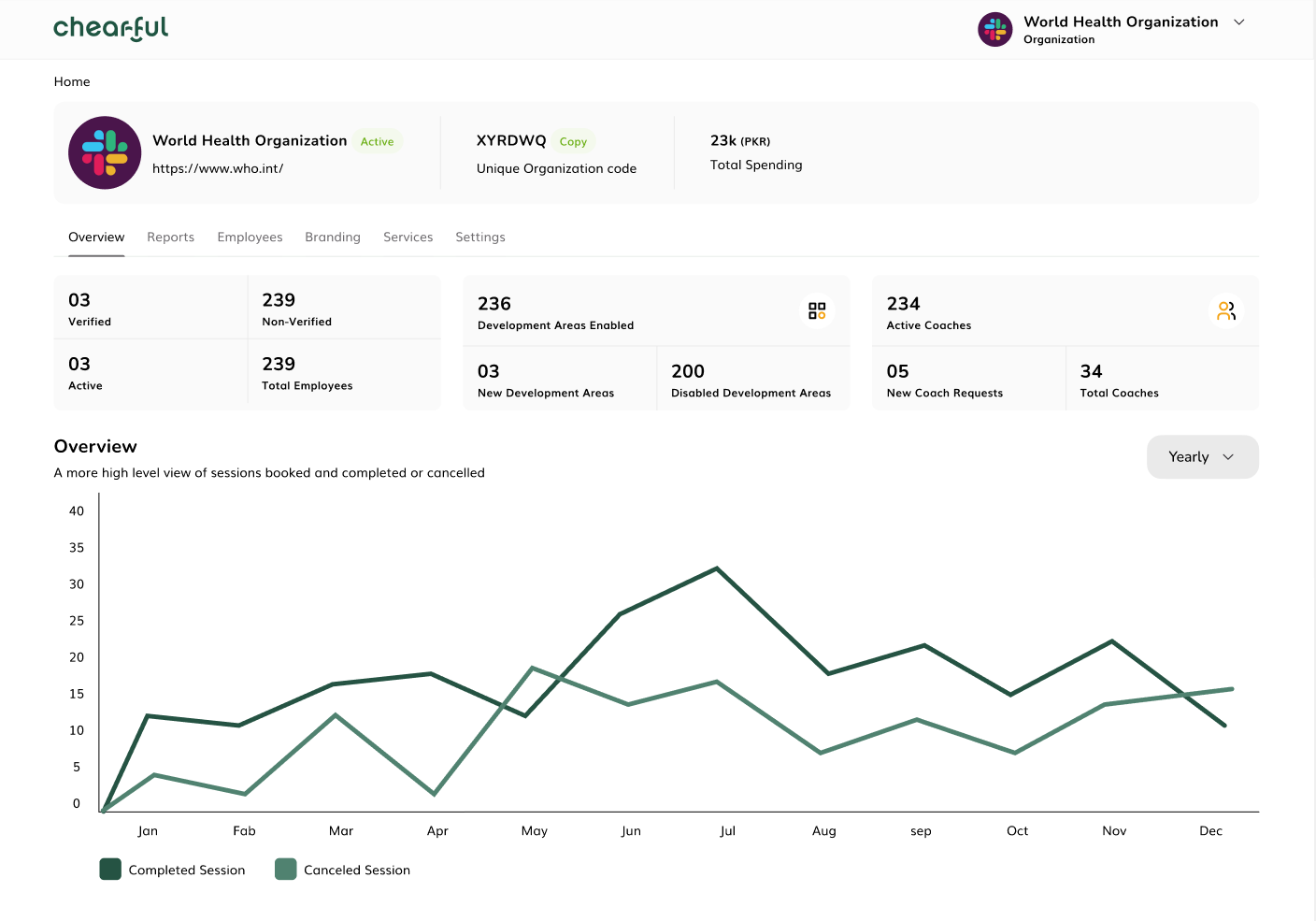Switch to the Reports tab
This screenshot has width=1316, height=921.
(170, 237)
